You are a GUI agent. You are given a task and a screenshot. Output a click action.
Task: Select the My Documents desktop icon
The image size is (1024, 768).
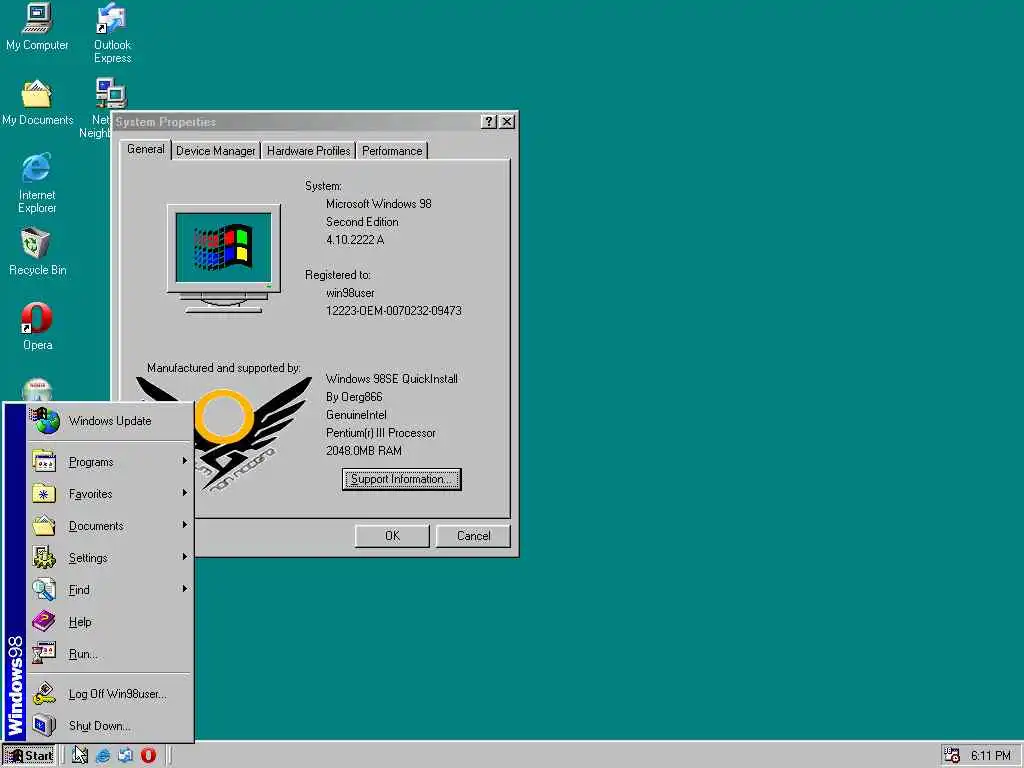pyautogui.click(x=37, y=103)
